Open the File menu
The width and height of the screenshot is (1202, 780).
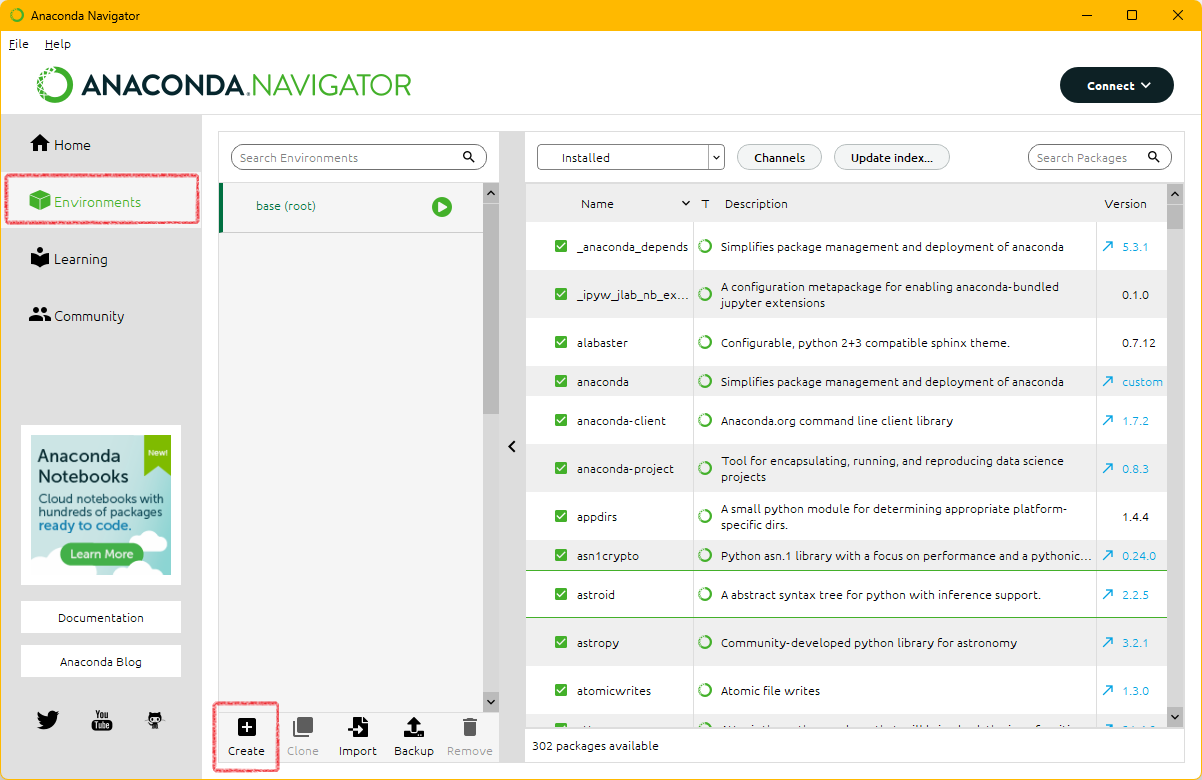pyautogui.click(x=19, y=44)
